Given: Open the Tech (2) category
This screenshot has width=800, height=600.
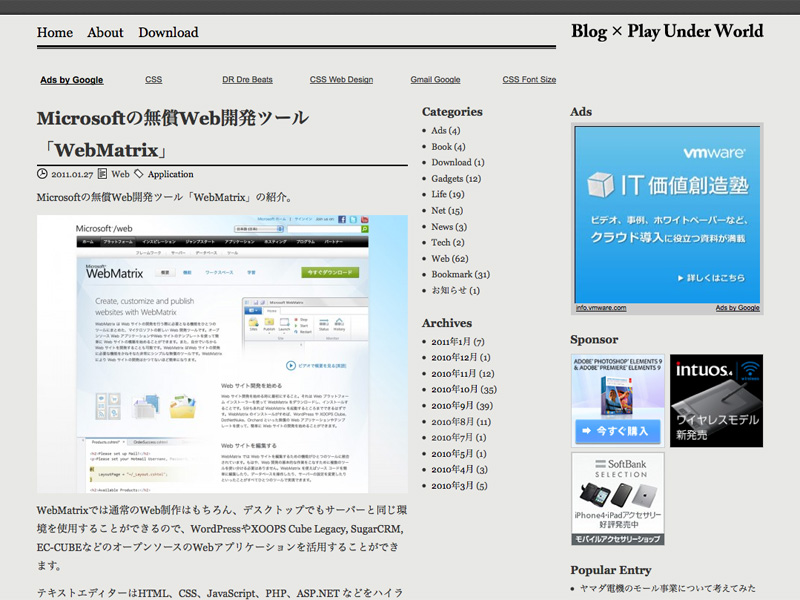Looking at the screenshot, I should (448, 242).
